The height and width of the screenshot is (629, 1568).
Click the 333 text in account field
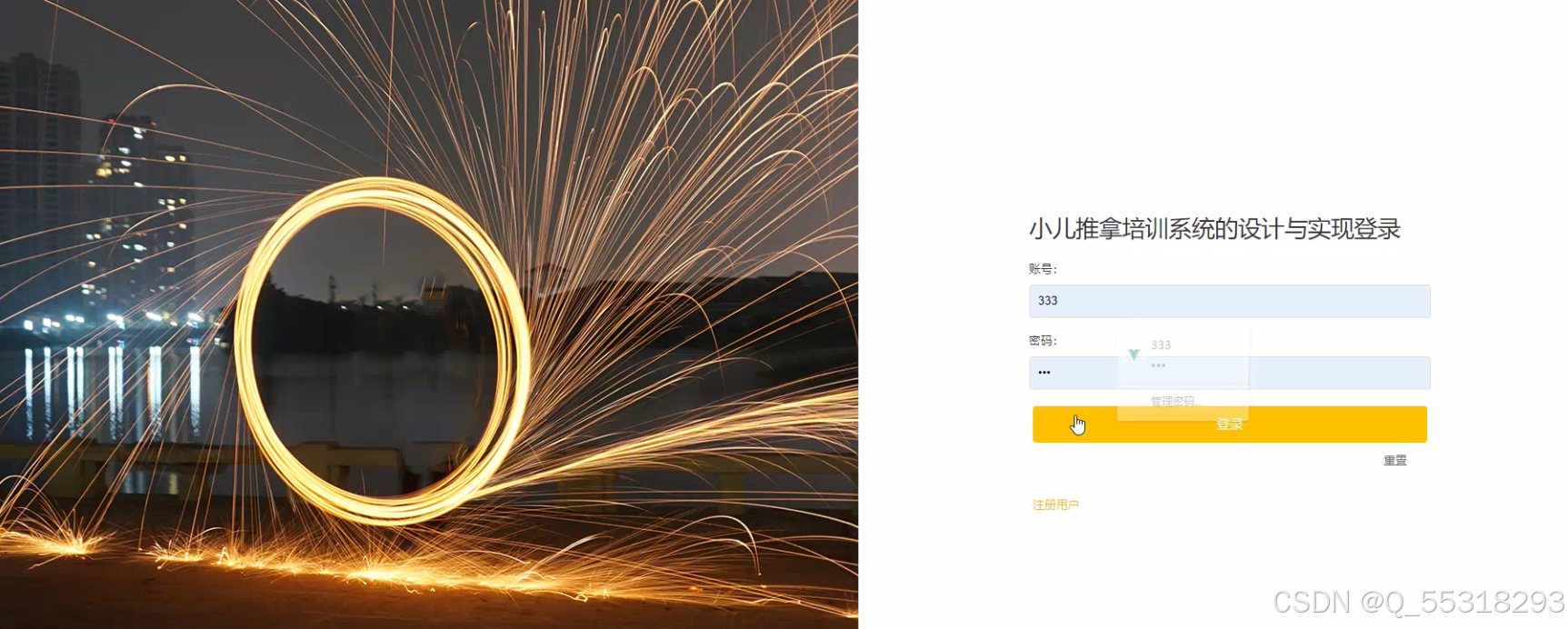[x=1047, y=301]
